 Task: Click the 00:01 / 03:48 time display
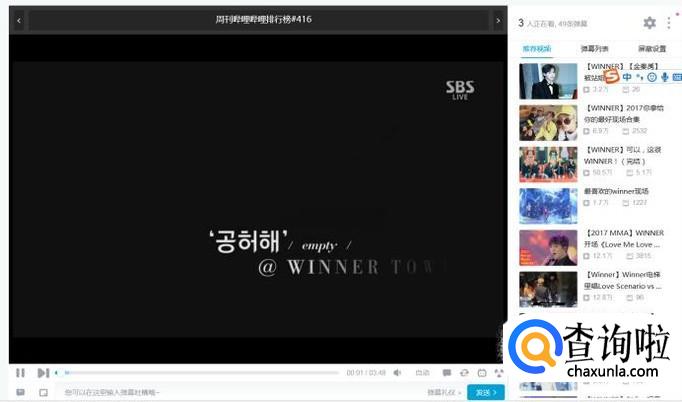pos(366,373)
